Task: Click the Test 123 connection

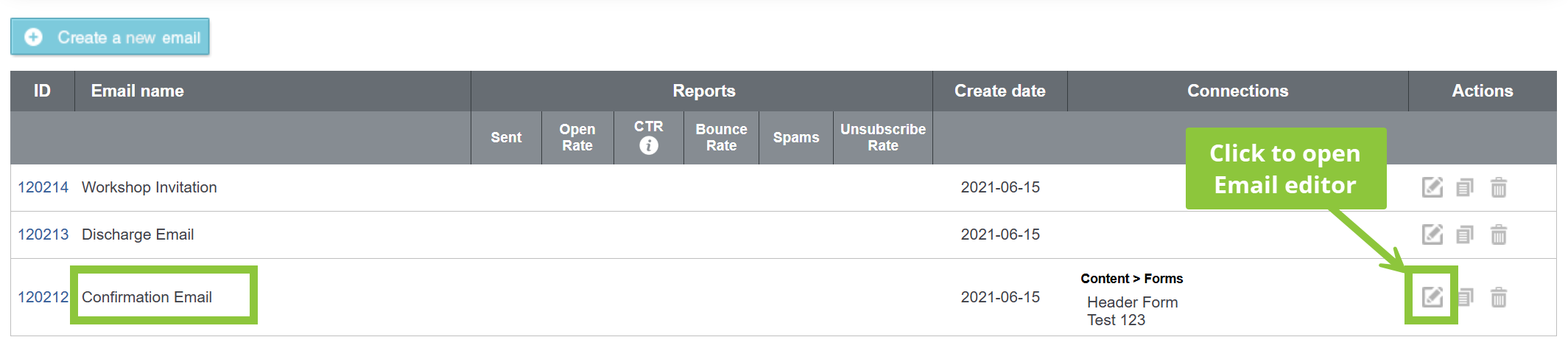Action: [x=1116, y=320]
